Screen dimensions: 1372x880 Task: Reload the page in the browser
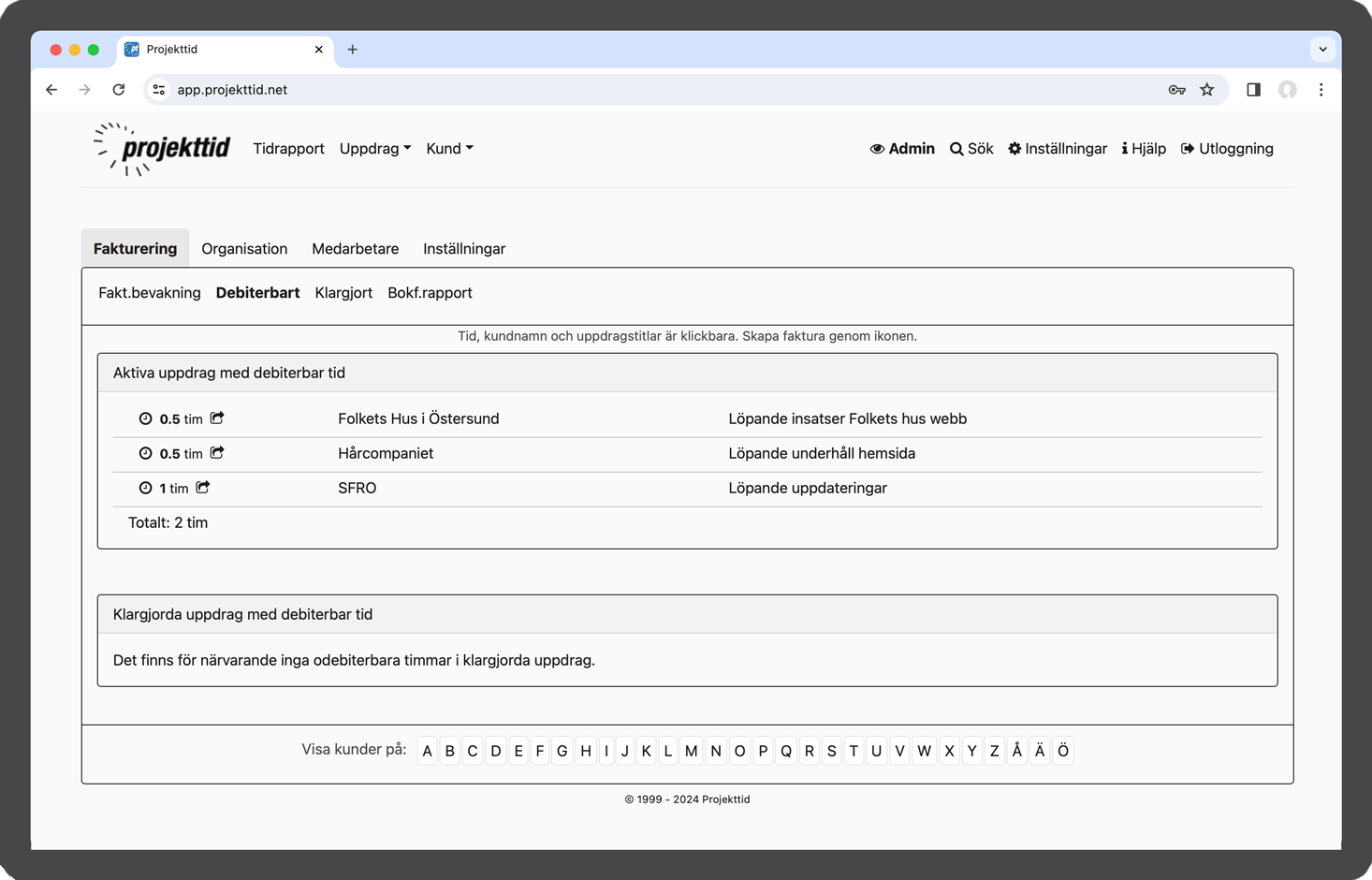119,90
